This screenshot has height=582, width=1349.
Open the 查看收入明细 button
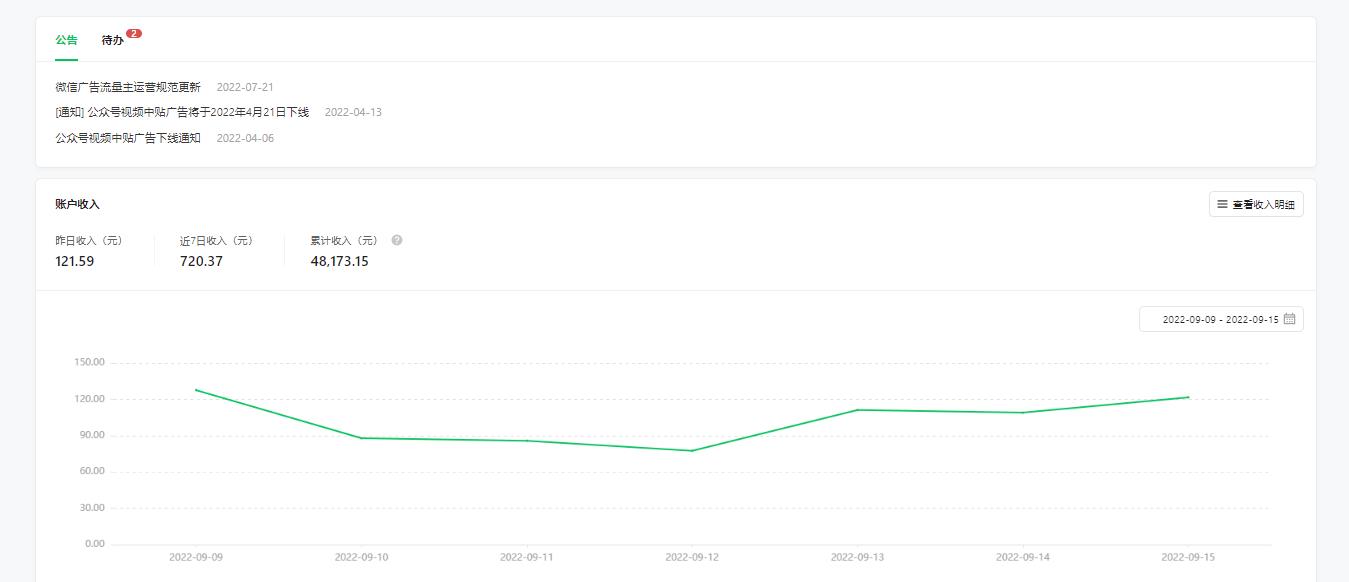(1256, 204)
